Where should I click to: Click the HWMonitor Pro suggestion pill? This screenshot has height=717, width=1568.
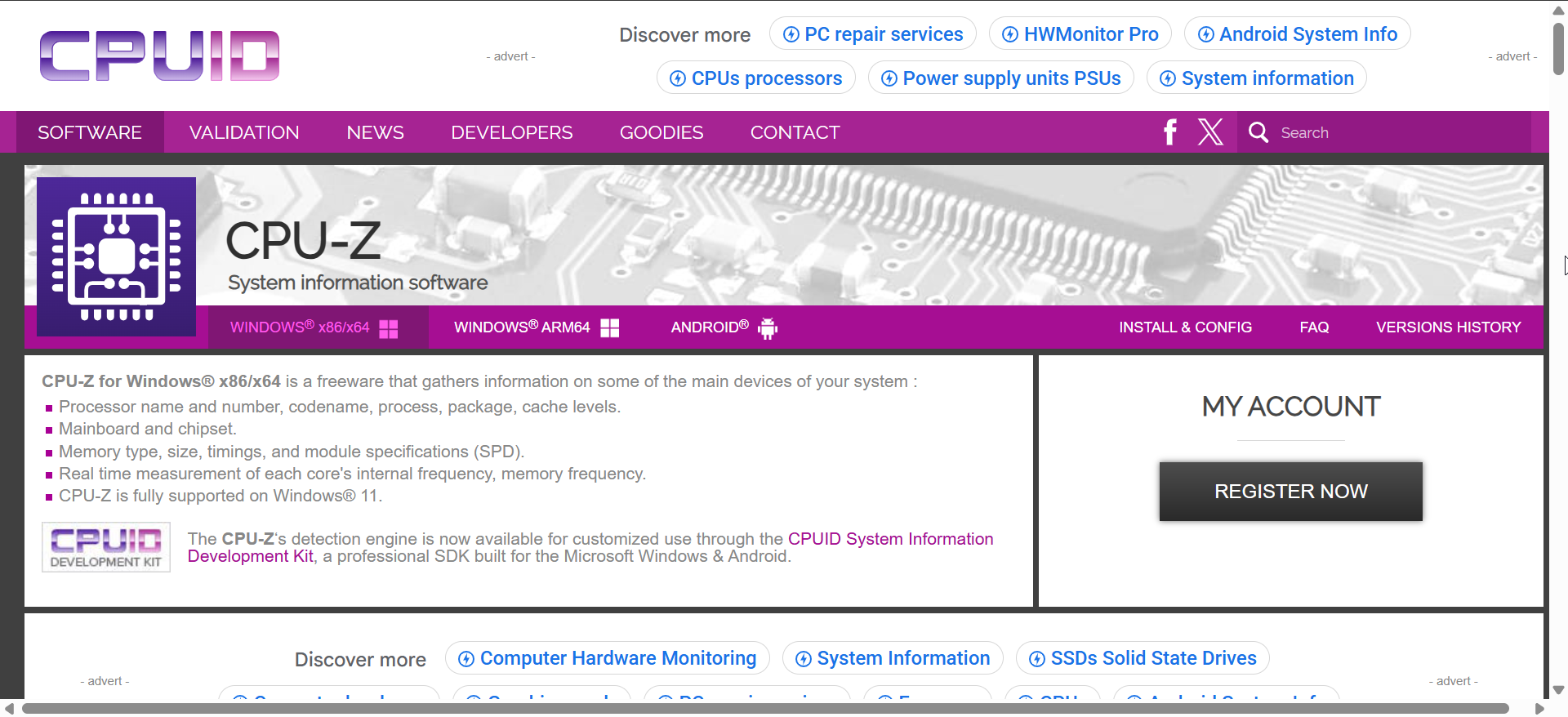pos(1080,34)
